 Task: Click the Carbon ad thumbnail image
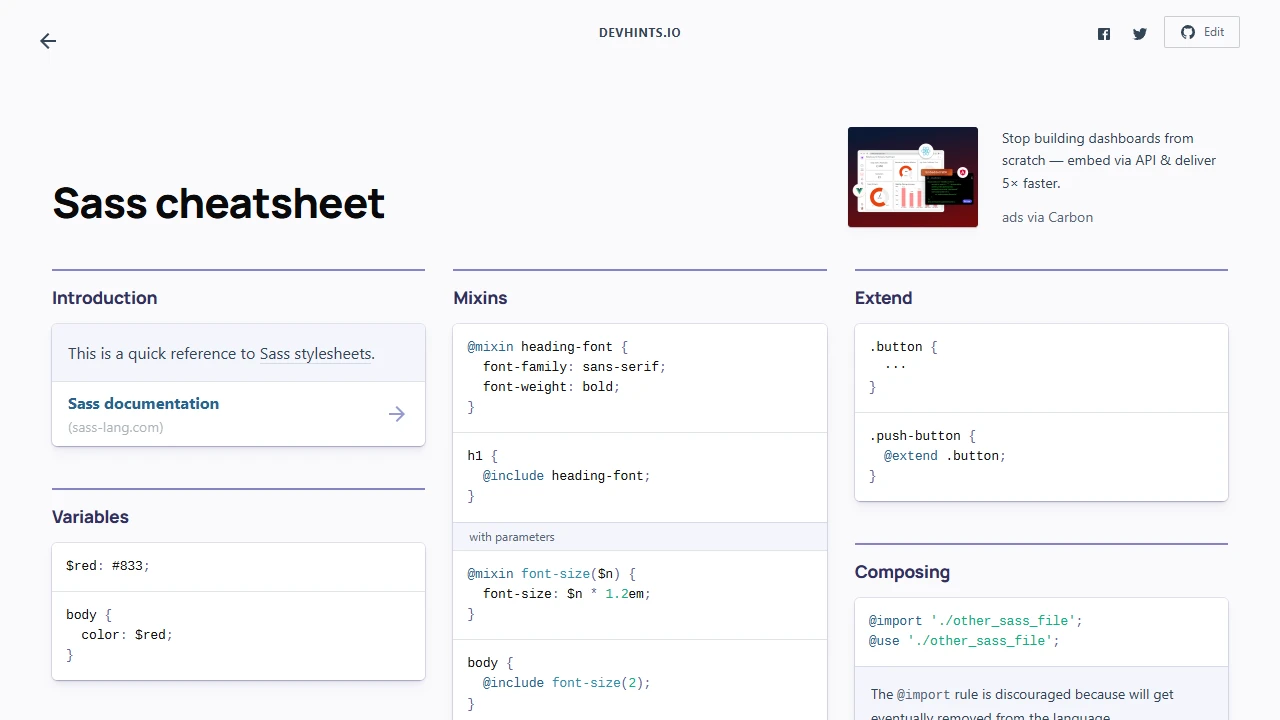tap(912, 176)
